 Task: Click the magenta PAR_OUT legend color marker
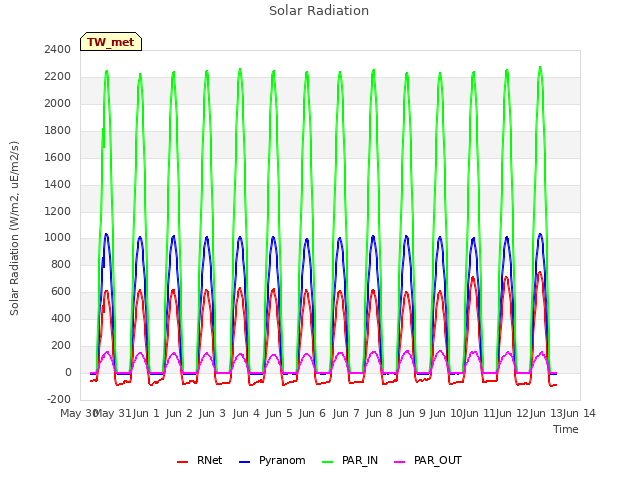pos(400,462)
